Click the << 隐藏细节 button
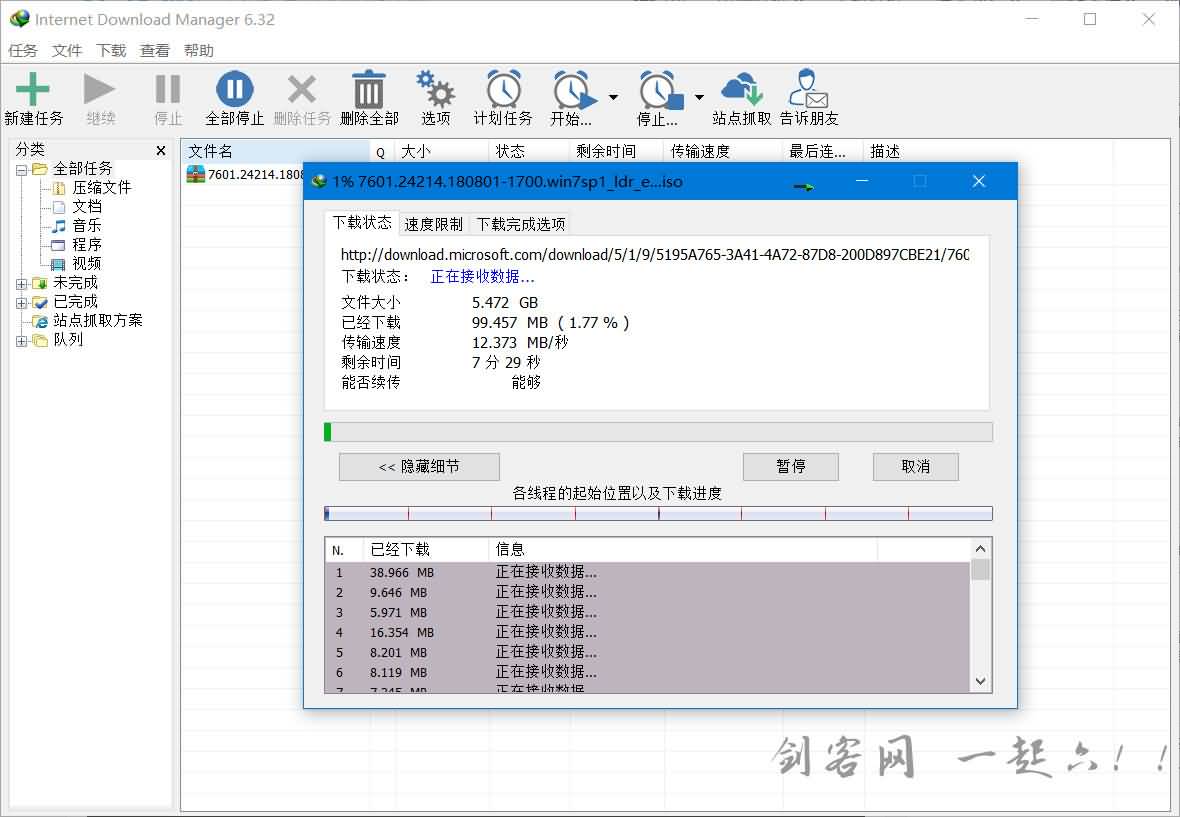Viewport: 1180px width, 817px height. click(419, 466)
